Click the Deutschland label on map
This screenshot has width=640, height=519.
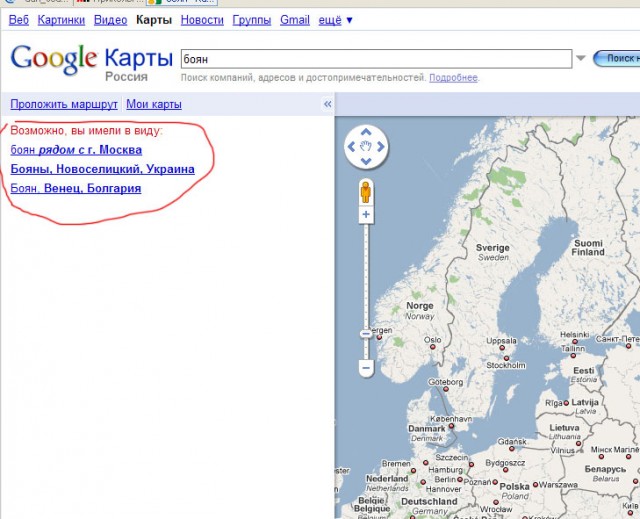429,501
